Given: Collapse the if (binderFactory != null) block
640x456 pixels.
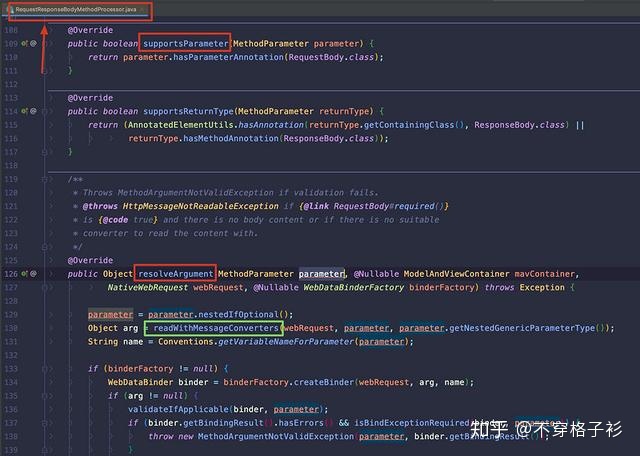Looking at the screenshot, I should click(45, 369).
